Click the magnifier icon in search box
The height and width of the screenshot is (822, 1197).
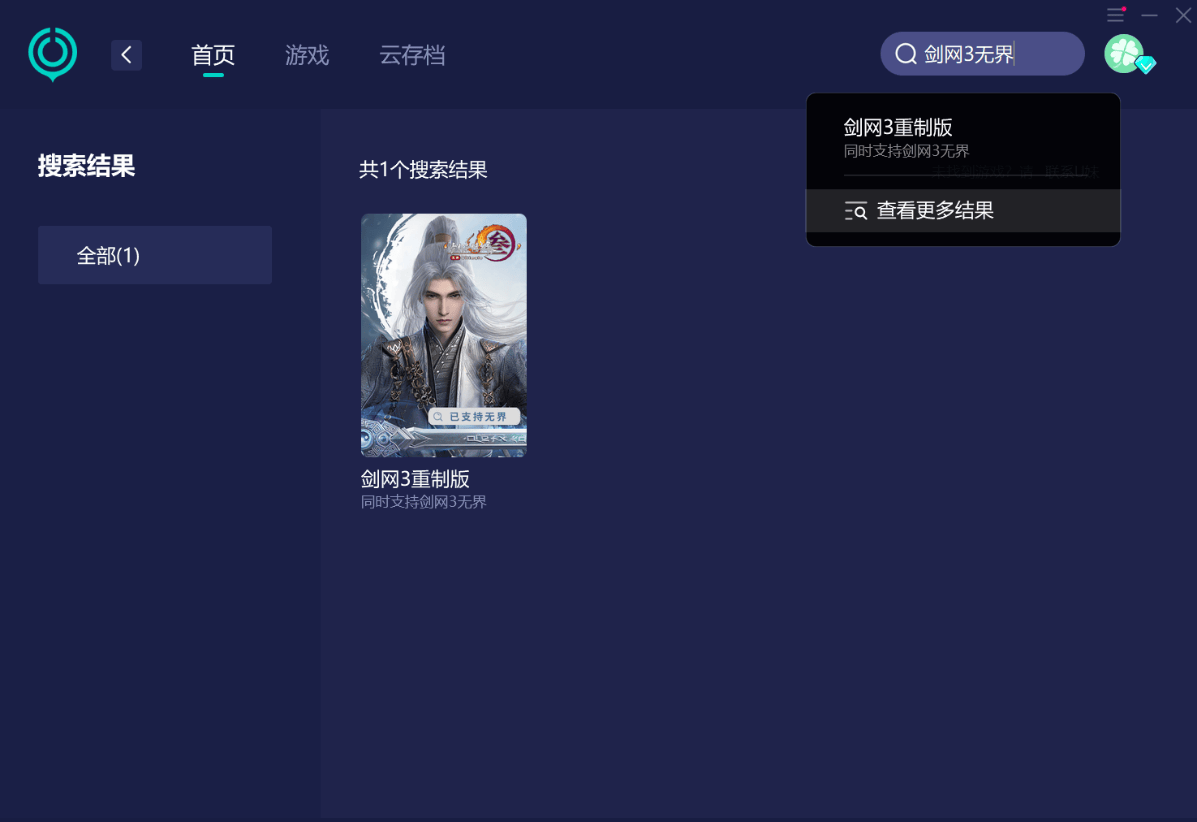pos(906,54)
